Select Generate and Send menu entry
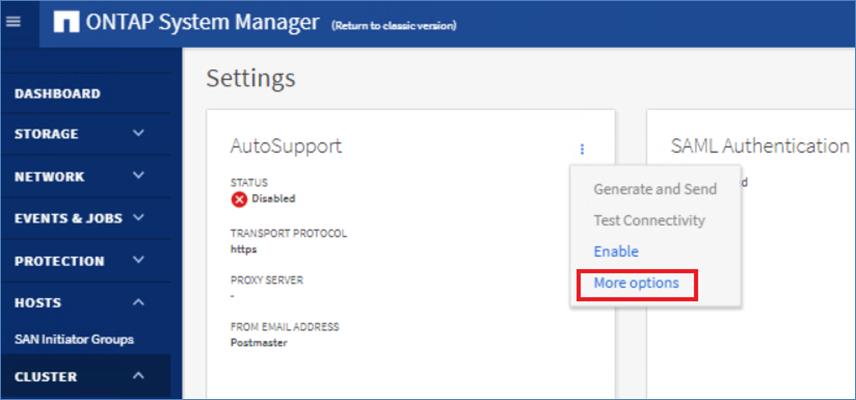This screenshot has width=856, height=400. coord(655,189)
